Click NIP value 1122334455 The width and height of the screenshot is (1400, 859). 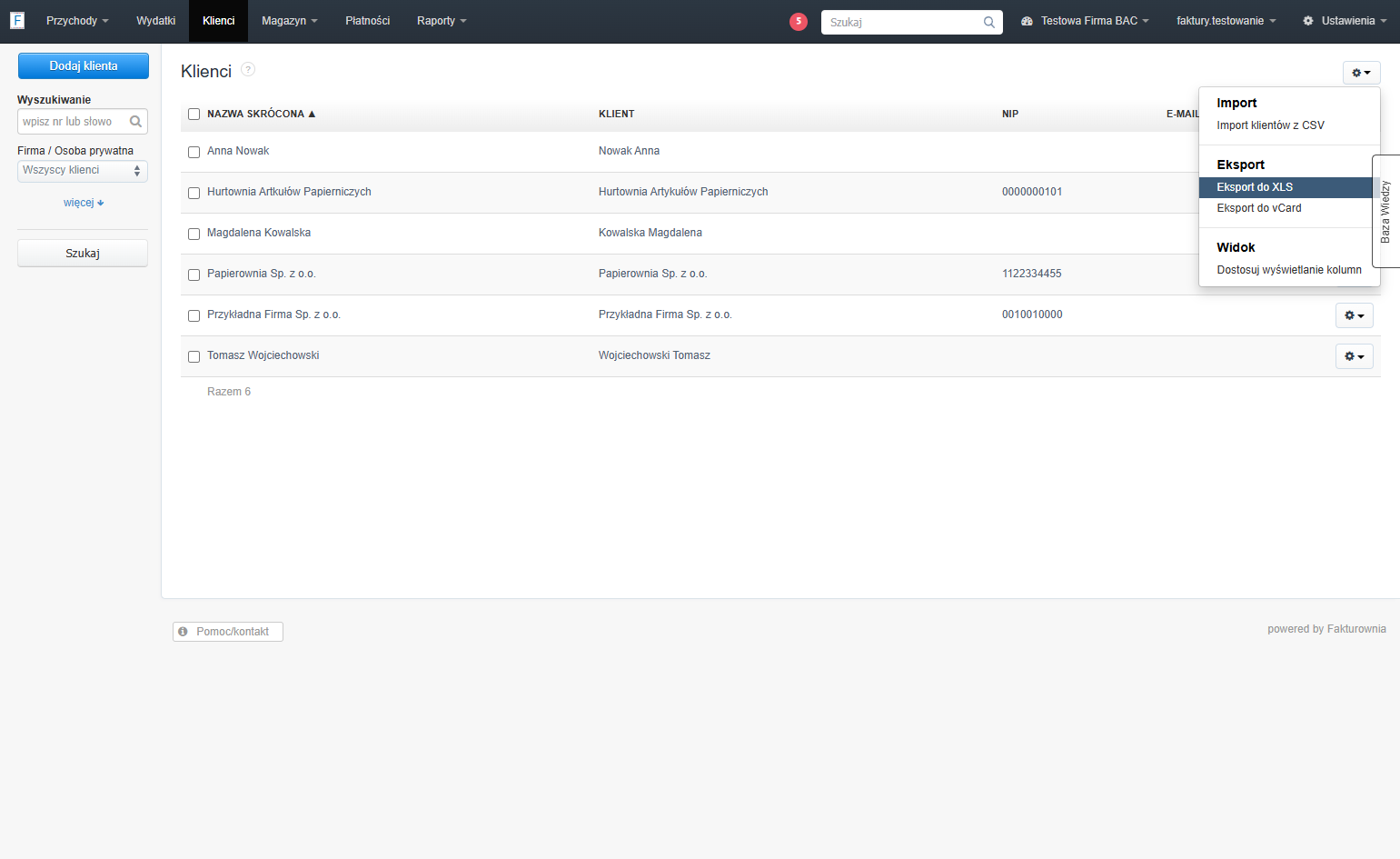pyautogui.click(x=1032, y=274)
